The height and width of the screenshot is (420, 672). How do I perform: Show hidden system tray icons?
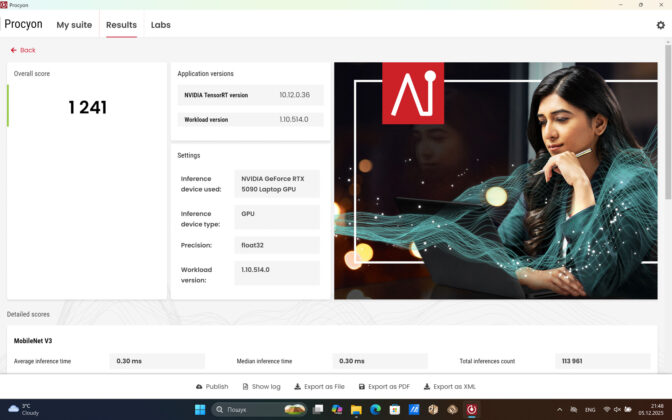pos(559,410)
